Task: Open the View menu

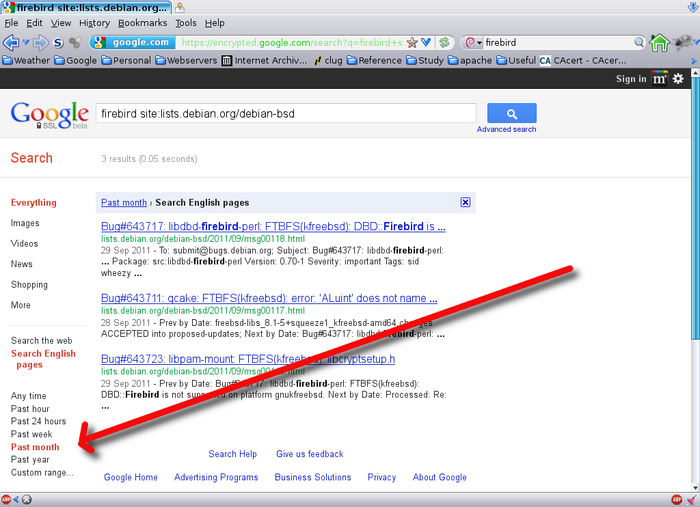Action: (x=61, y=23)
